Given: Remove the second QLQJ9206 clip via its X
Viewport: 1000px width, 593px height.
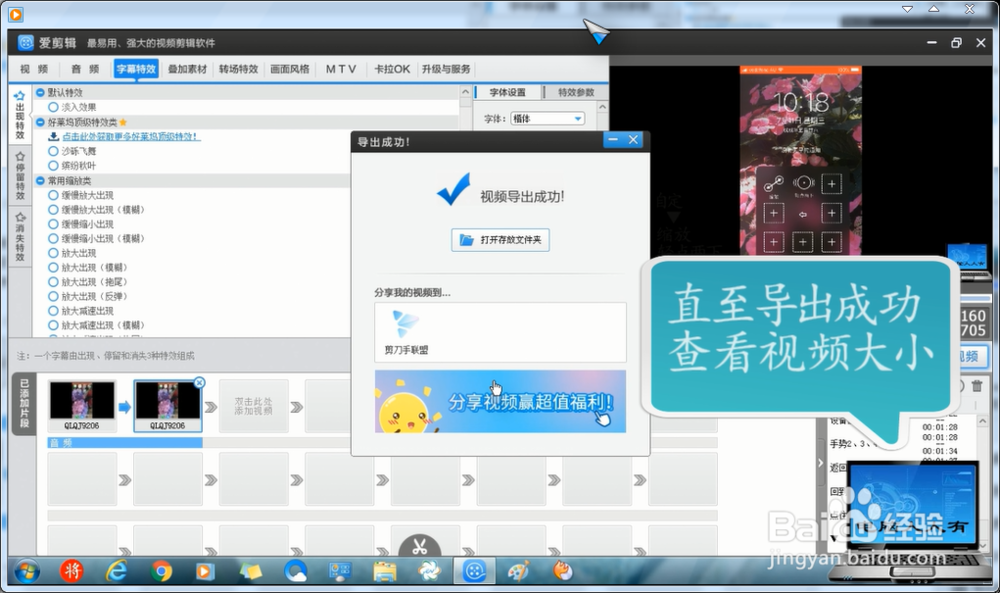Looking at the screenshot, I should (x=199, y=383).
